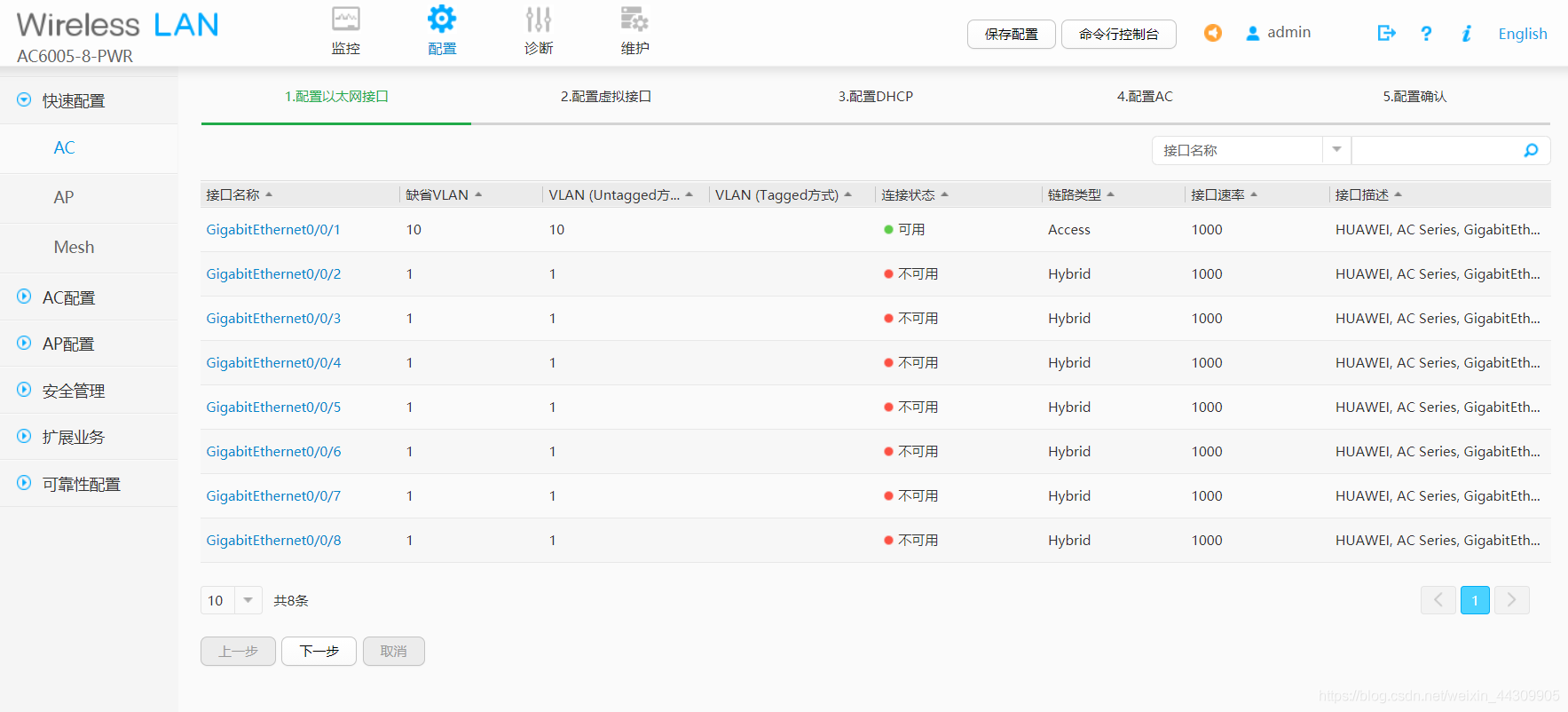This screenshot has height=712, width=1568.
Task: Switch to step 5.配置确认 tab
Action: pos(1414,96)
